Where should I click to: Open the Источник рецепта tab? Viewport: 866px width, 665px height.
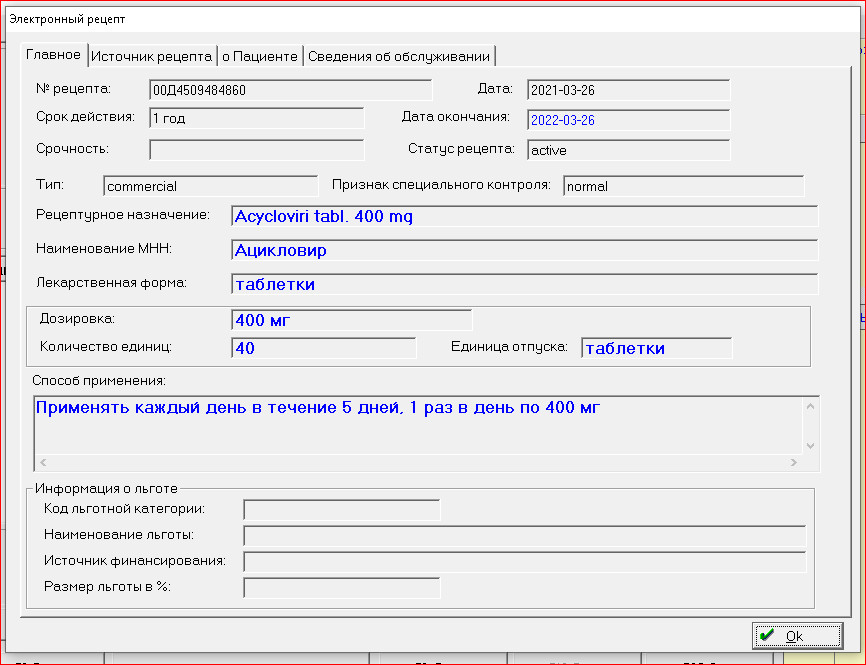coord(151,56)
